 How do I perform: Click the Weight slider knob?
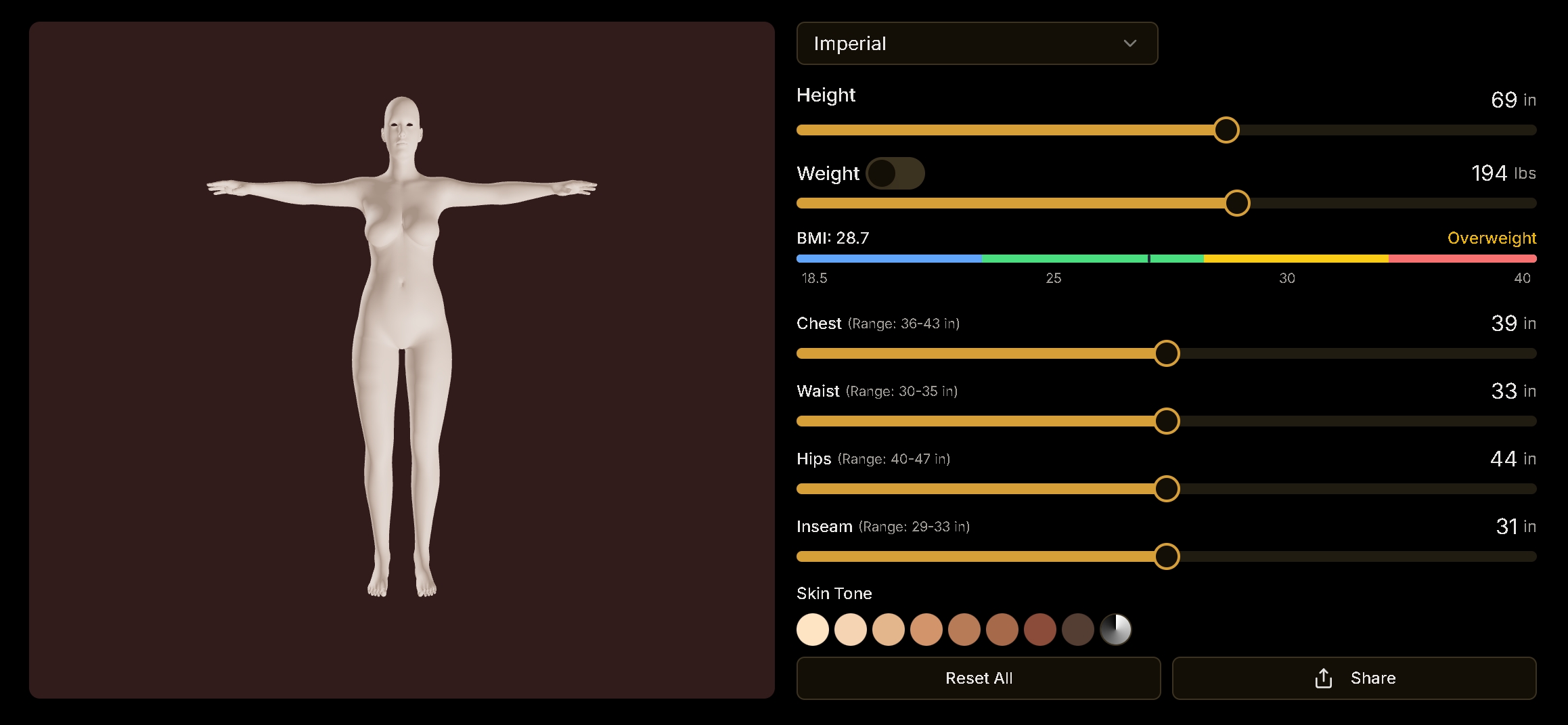pos(1236,202)
